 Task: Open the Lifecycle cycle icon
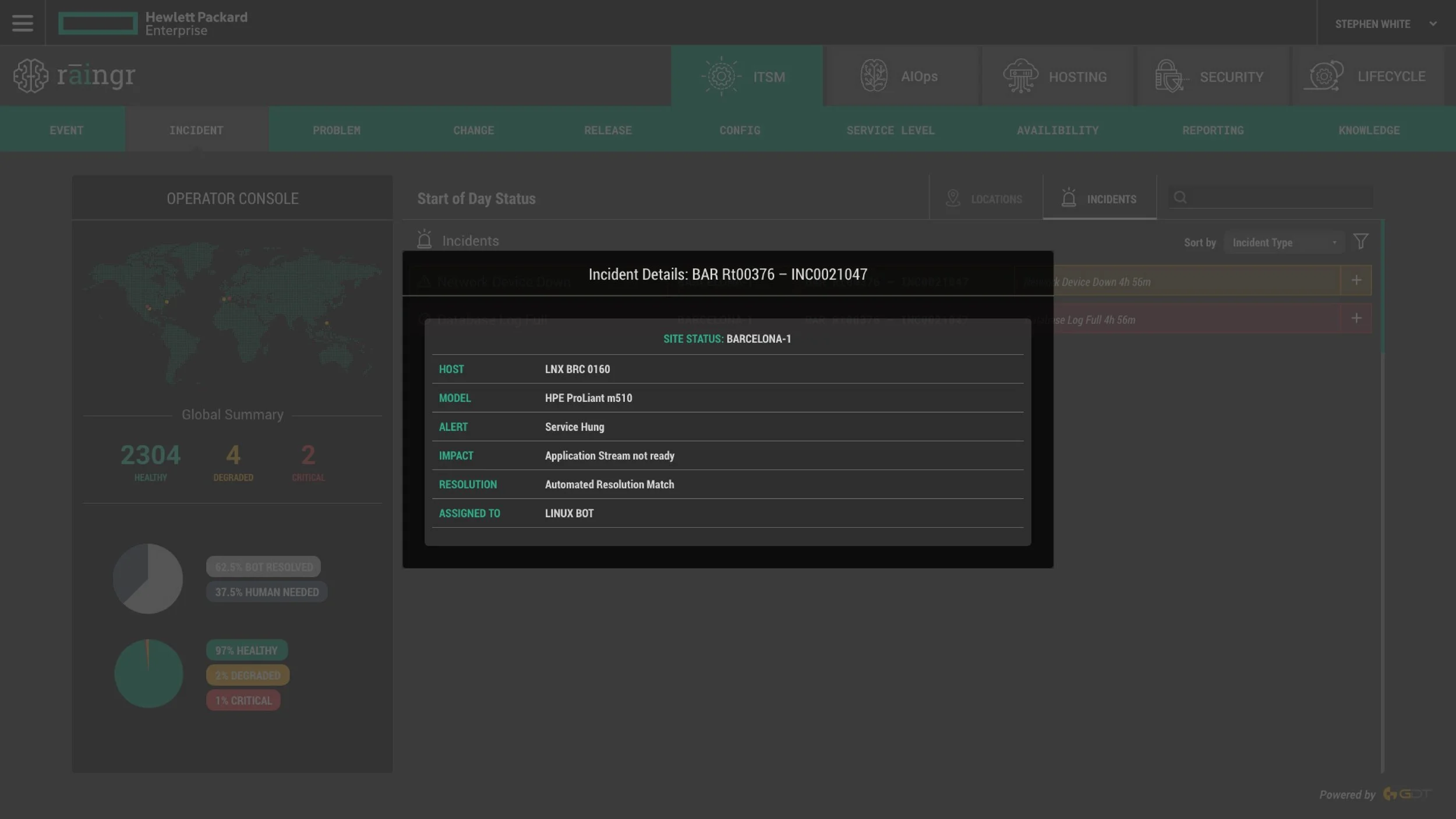click(1324, 76)
